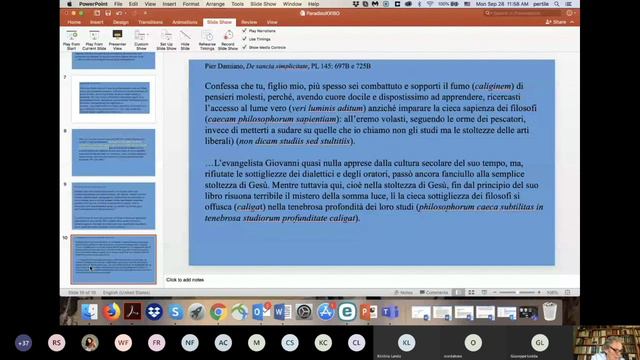Image resolution: width=640 pixels, height=360 pixels.
Task: Open the Arrange menu in the menu bar
Action: 215,4
